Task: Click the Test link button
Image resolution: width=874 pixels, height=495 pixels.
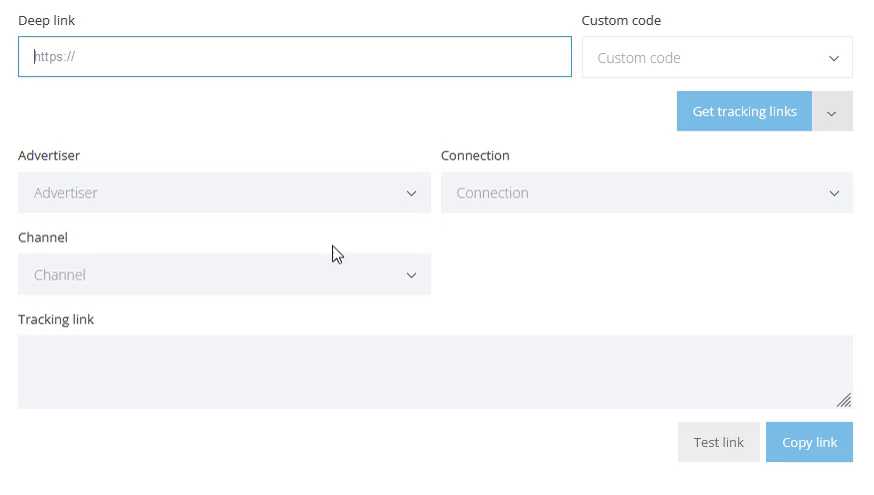Action: click(x=718, y=442)
